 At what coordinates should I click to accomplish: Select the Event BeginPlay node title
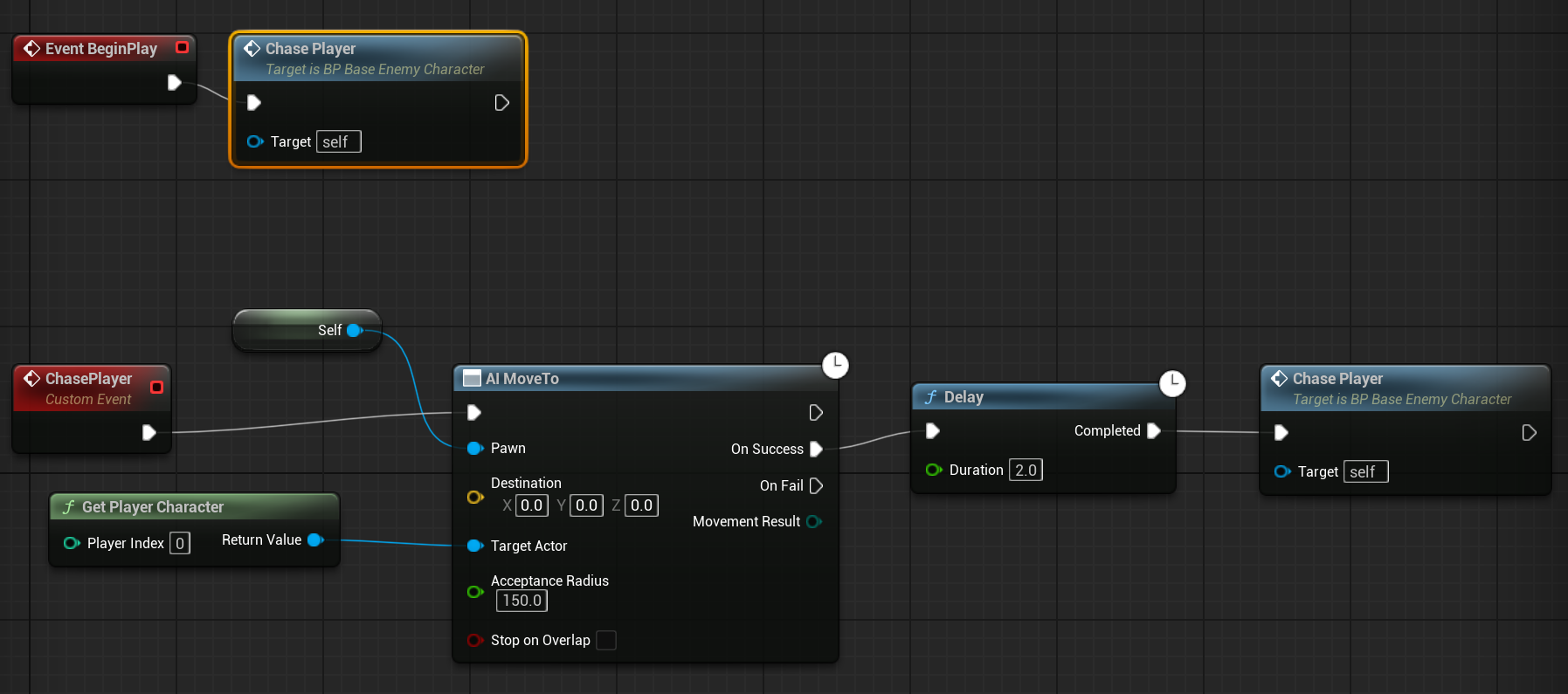(101, 49)
